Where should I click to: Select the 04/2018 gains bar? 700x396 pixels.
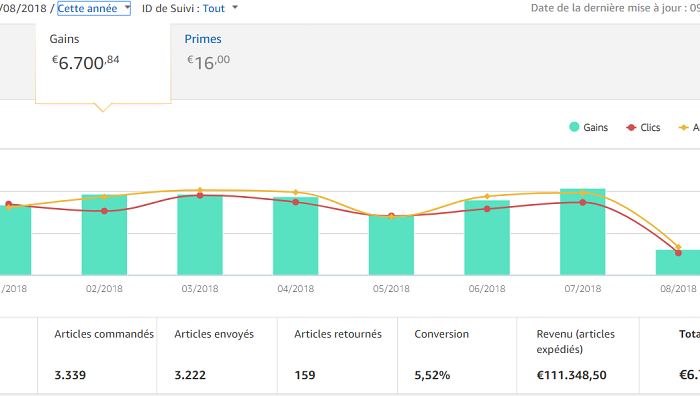[x=296, y=236]
